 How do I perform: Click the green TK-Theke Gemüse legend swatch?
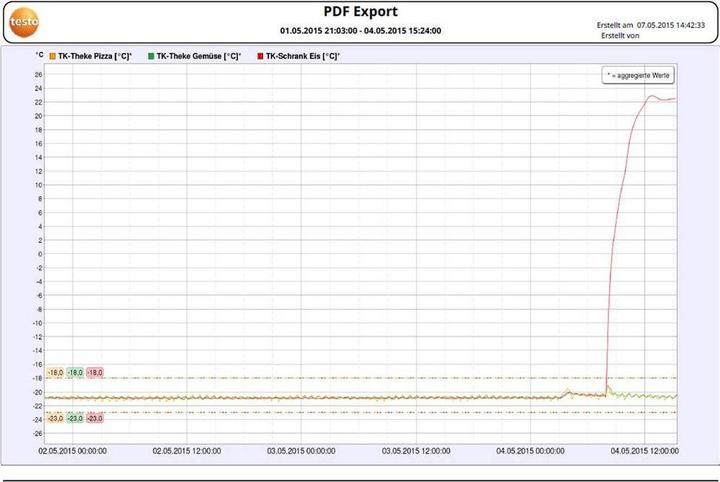click(151, 57)
